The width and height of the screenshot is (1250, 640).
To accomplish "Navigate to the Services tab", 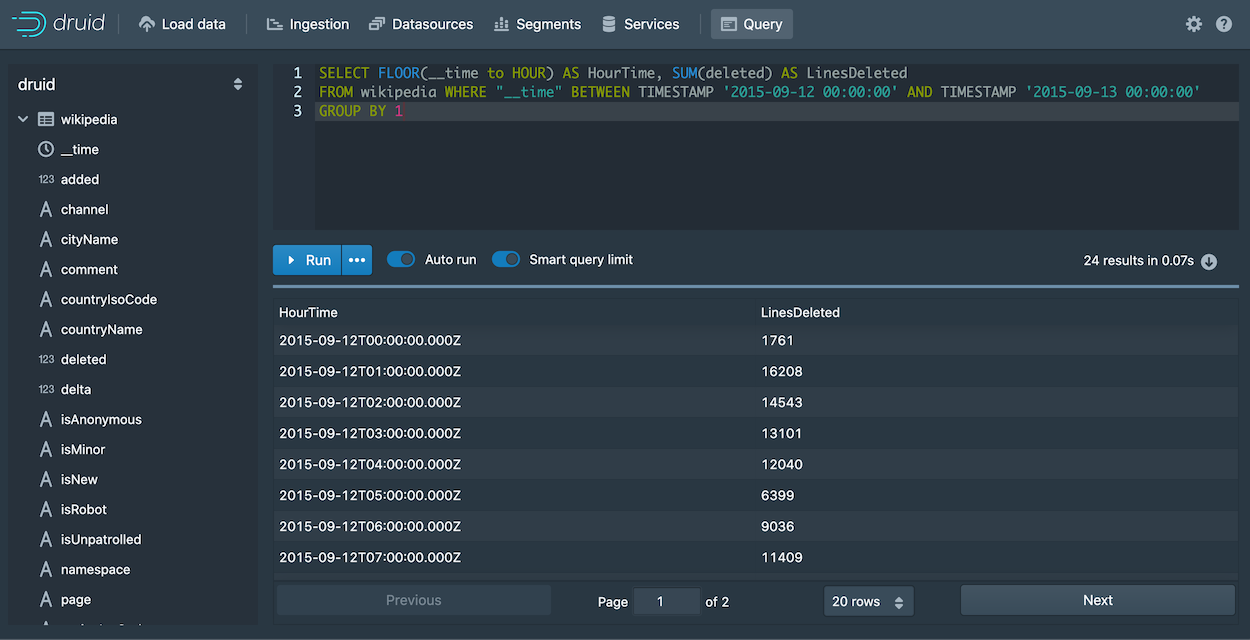I will (640, 24).
